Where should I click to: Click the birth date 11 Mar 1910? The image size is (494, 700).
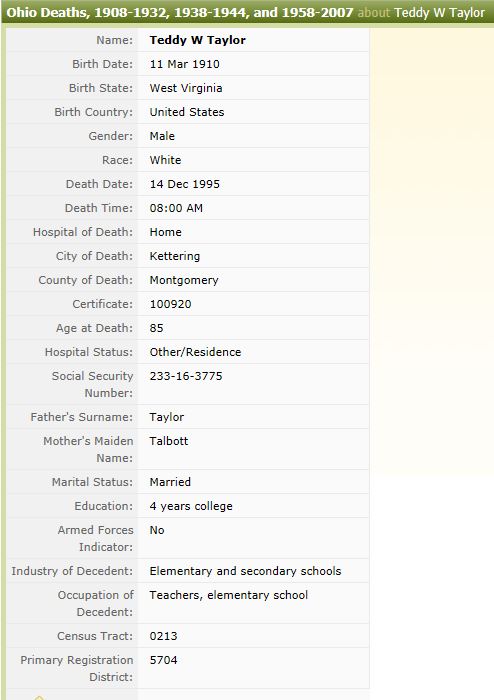185,64
